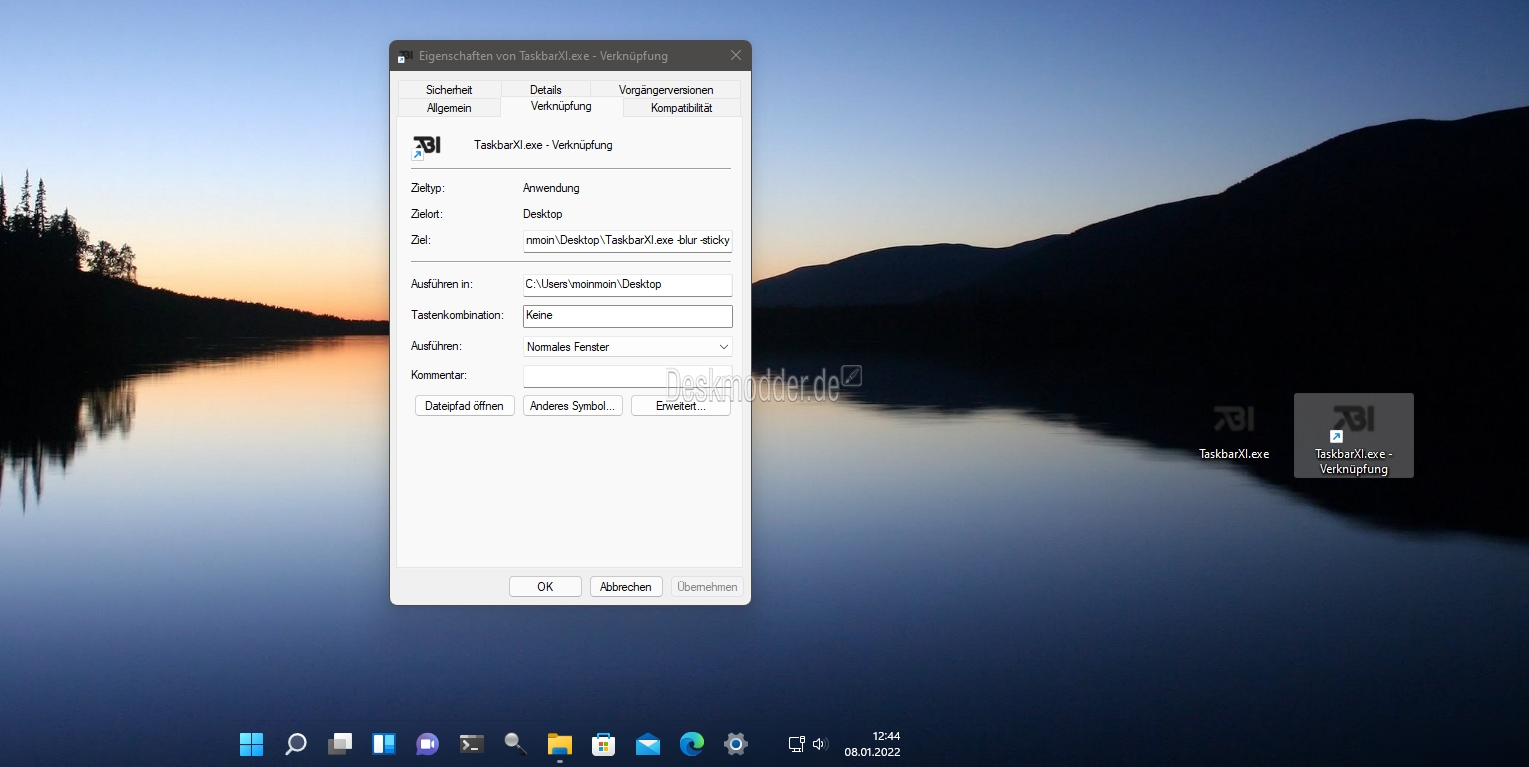Open Settings gear in taskbar
The height and width of the screenshot is (767, 1529).
736,744
